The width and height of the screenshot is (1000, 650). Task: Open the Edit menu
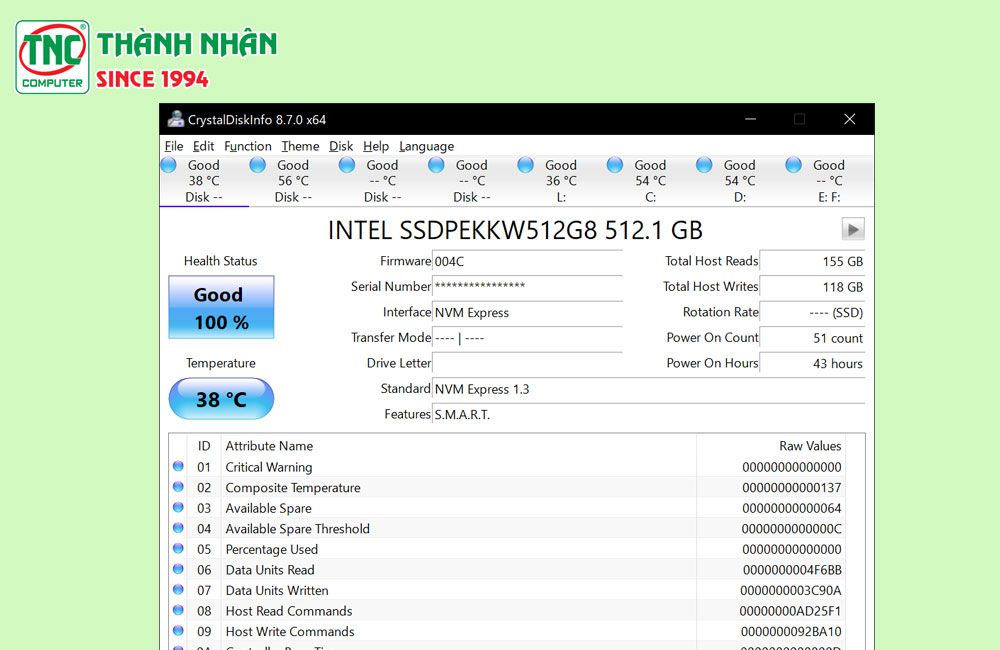click(203, 146)
